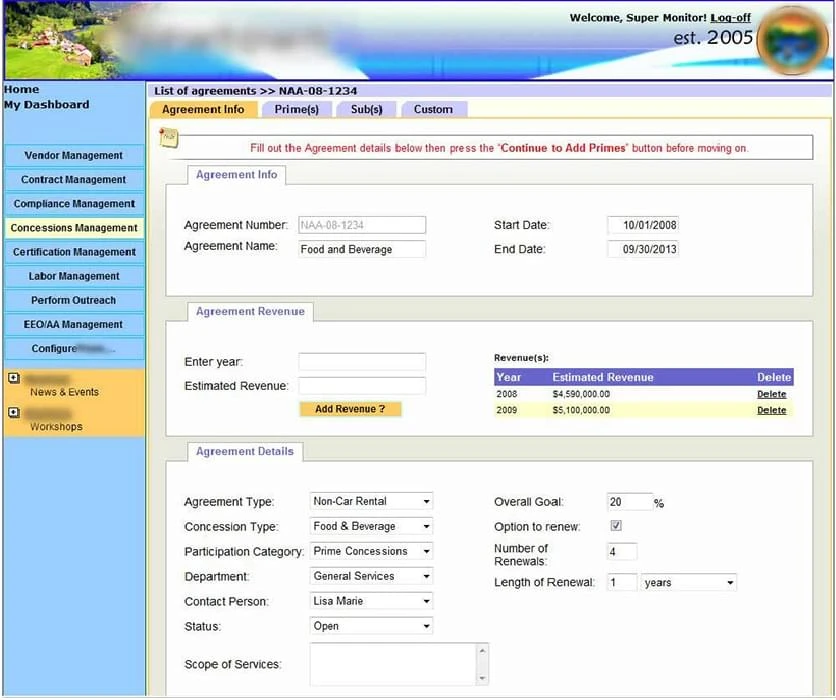Switch to the Custom tab
Viewport: 836px width, 700px height.
coord(433,109)
